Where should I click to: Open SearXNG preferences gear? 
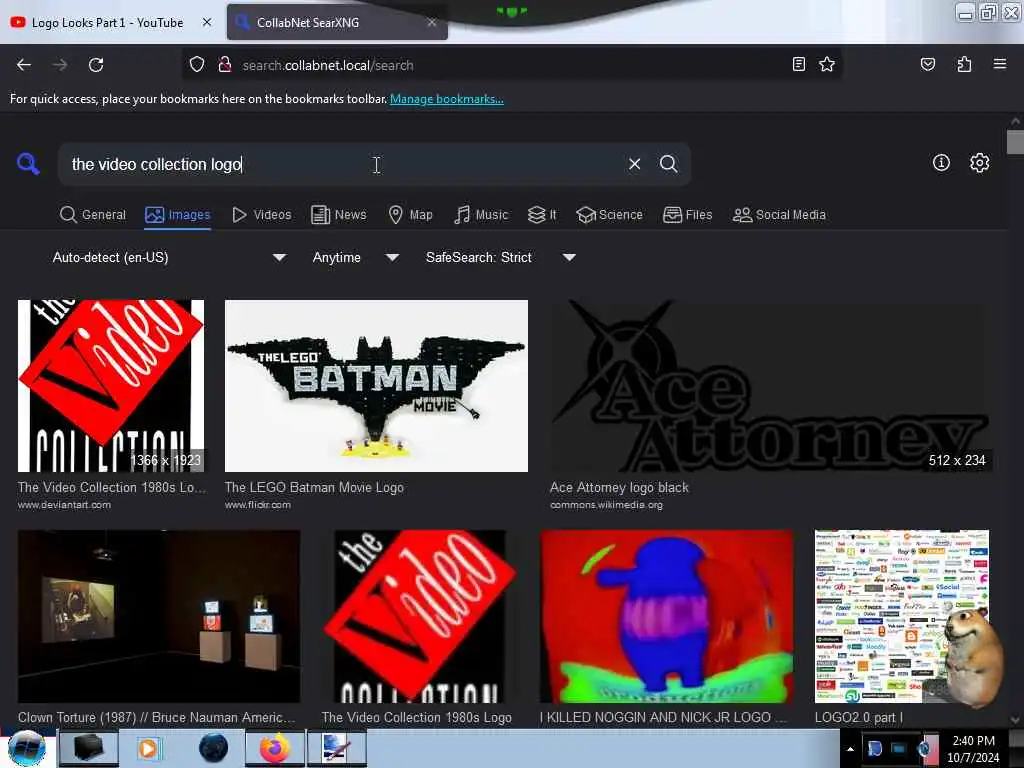tap(979, 163)
